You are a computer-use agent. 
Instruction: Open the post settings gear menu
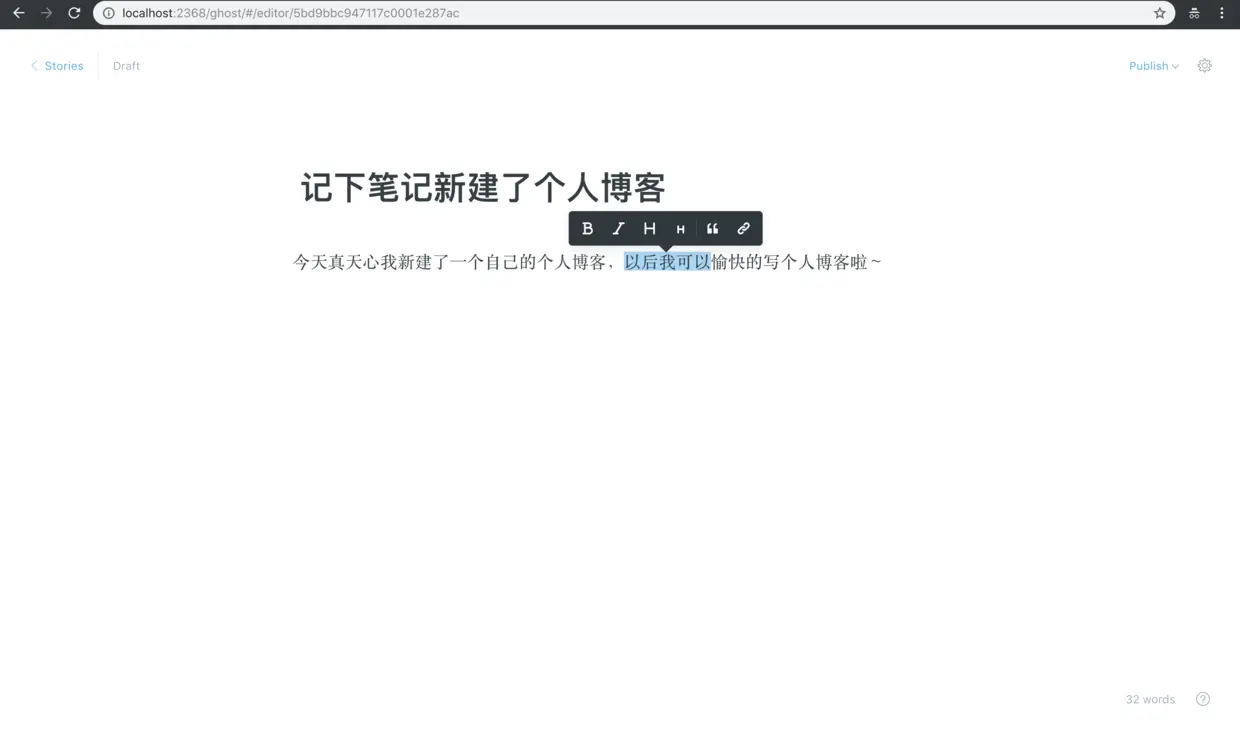click(x=1204, y=65)
